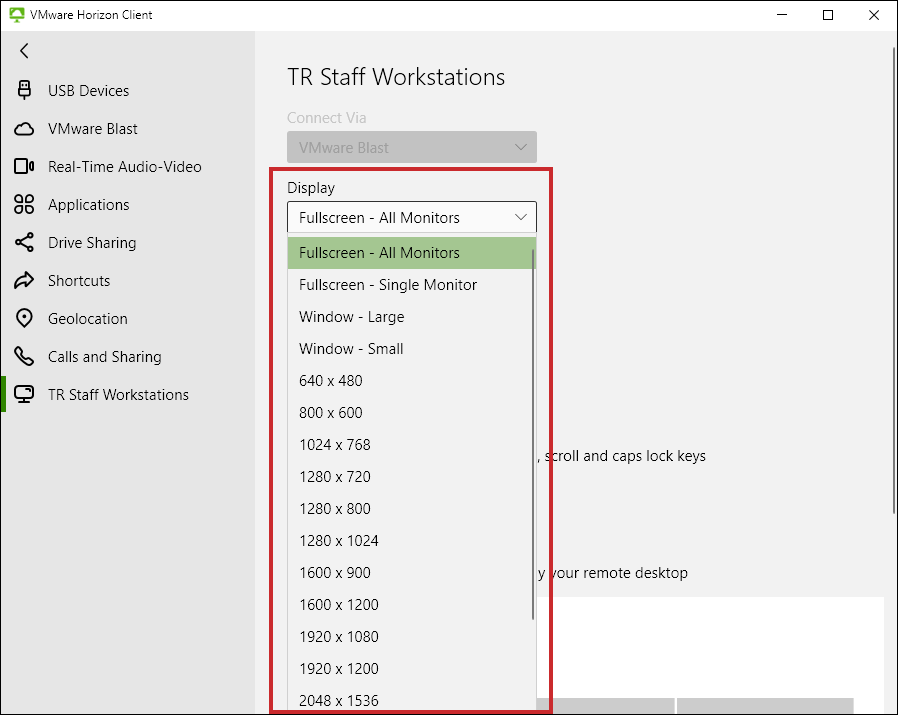Image resolution: width=898 pixels, height=715 pixels.
Task: Minimize the Horizon Client window
Action: point(782,15)
